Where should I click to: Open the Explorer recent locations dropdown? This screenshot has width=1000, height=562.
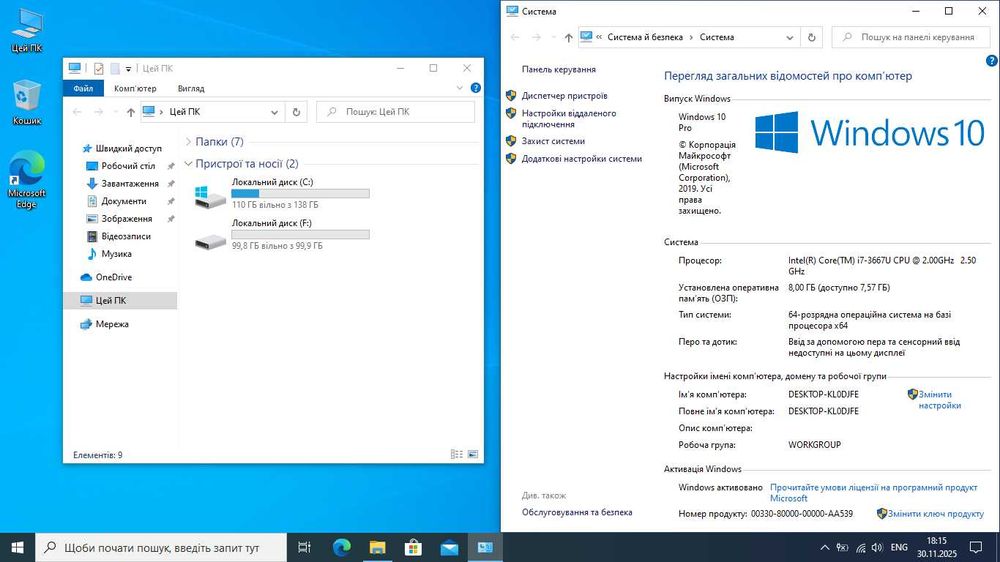point(115,112)
